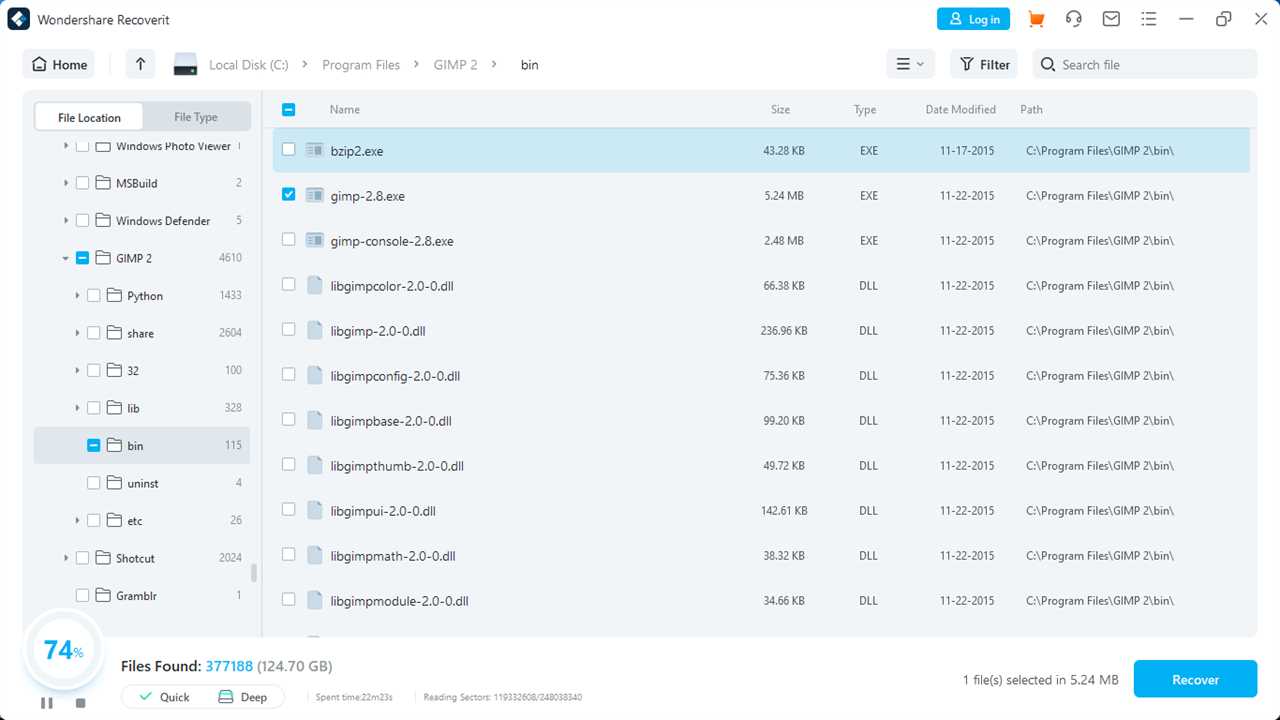Sort by Date Modified column header

pyautogui.click(x=960, y=109)
